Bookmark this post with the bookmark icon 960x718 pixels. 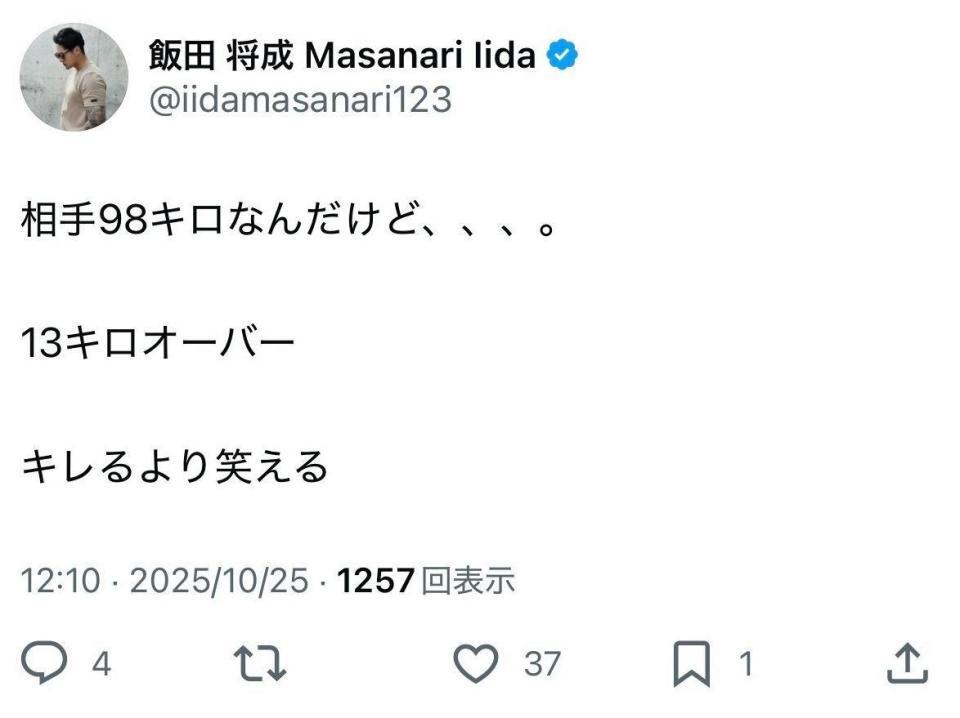(x=692, y=663)
